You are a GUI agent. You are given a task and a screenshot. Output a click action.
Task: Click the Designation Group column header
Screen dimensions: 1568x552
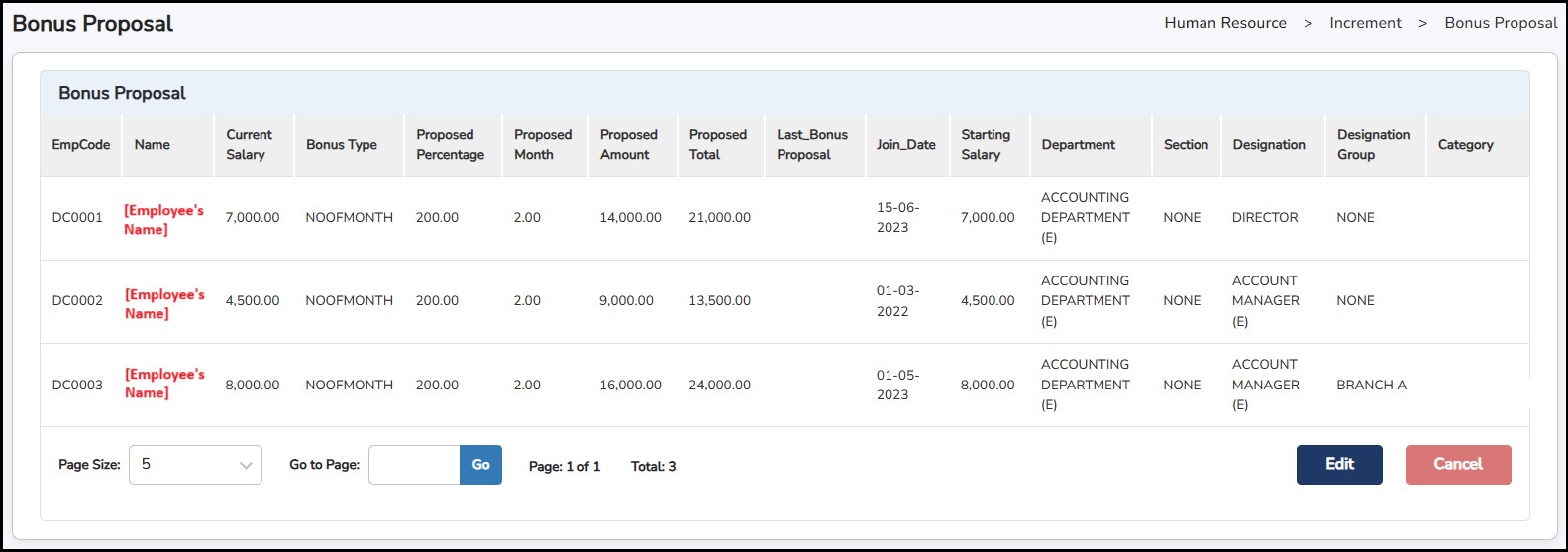click(1373, 145)
